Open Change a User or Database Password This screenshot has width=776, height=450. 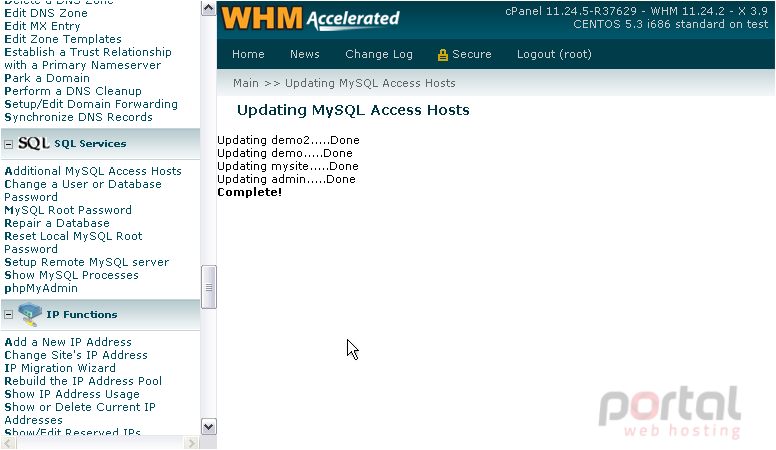pyautogui.click(x=83, y=190)
